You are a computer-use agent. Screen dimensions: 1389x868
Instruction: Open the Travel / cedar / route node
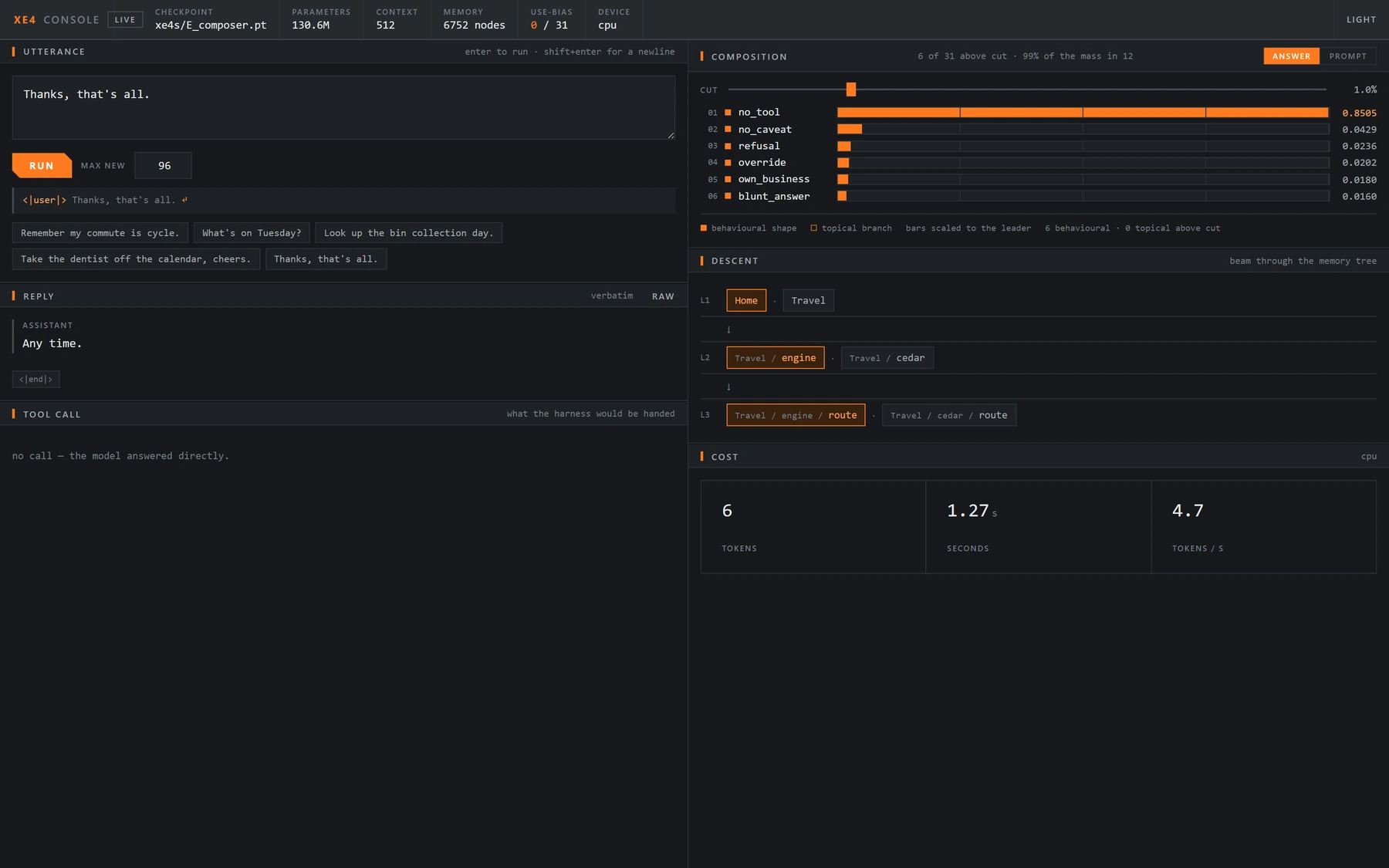point(949,415)
